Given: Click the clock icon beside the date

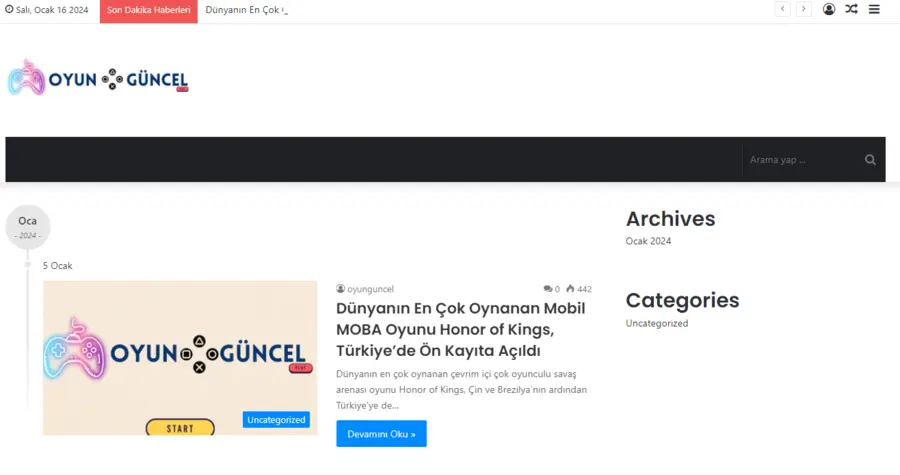Looking at the screenshot, I should [9, 9].
